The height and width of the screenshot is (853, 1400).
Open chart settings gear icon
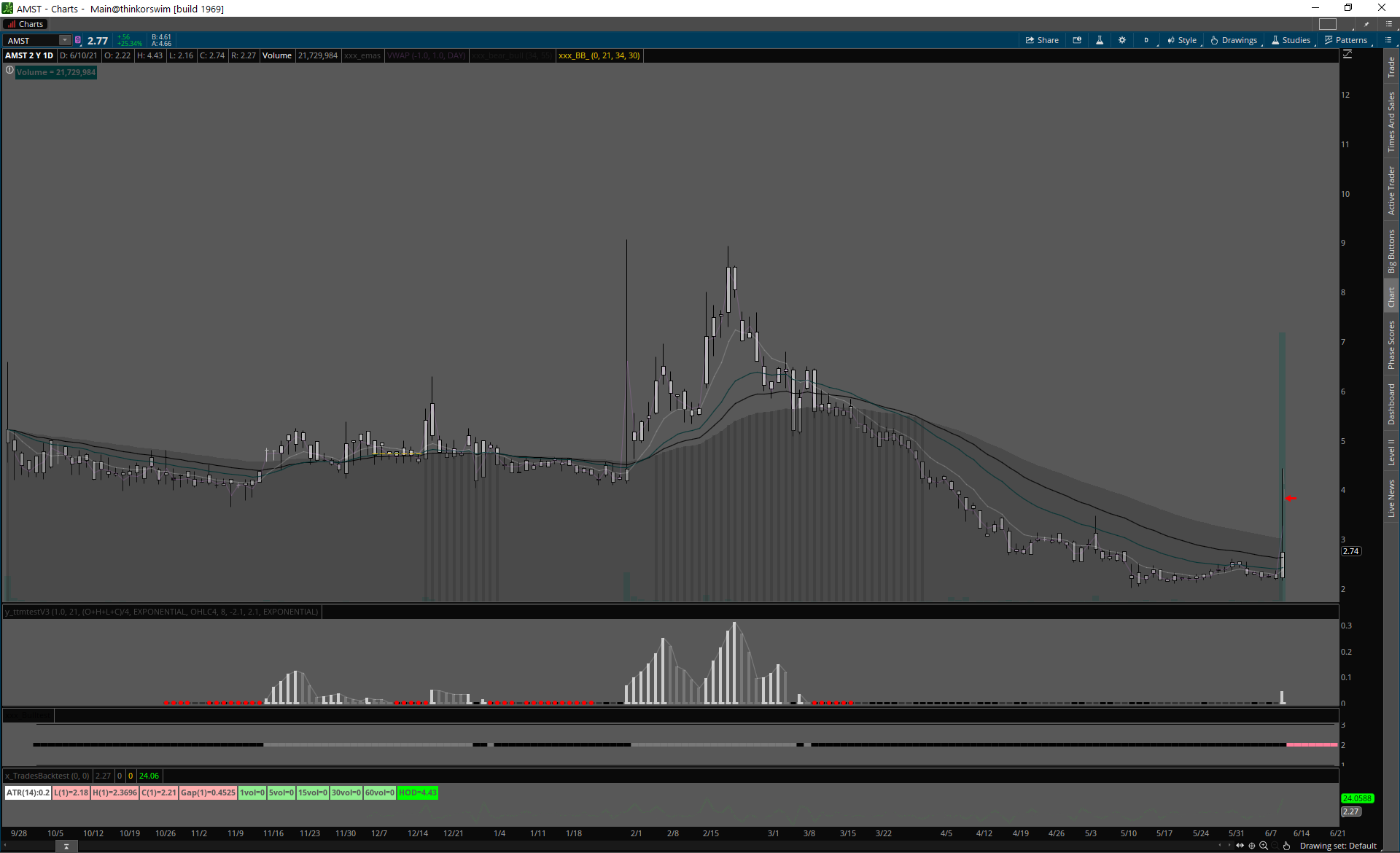pos(1122,40)
